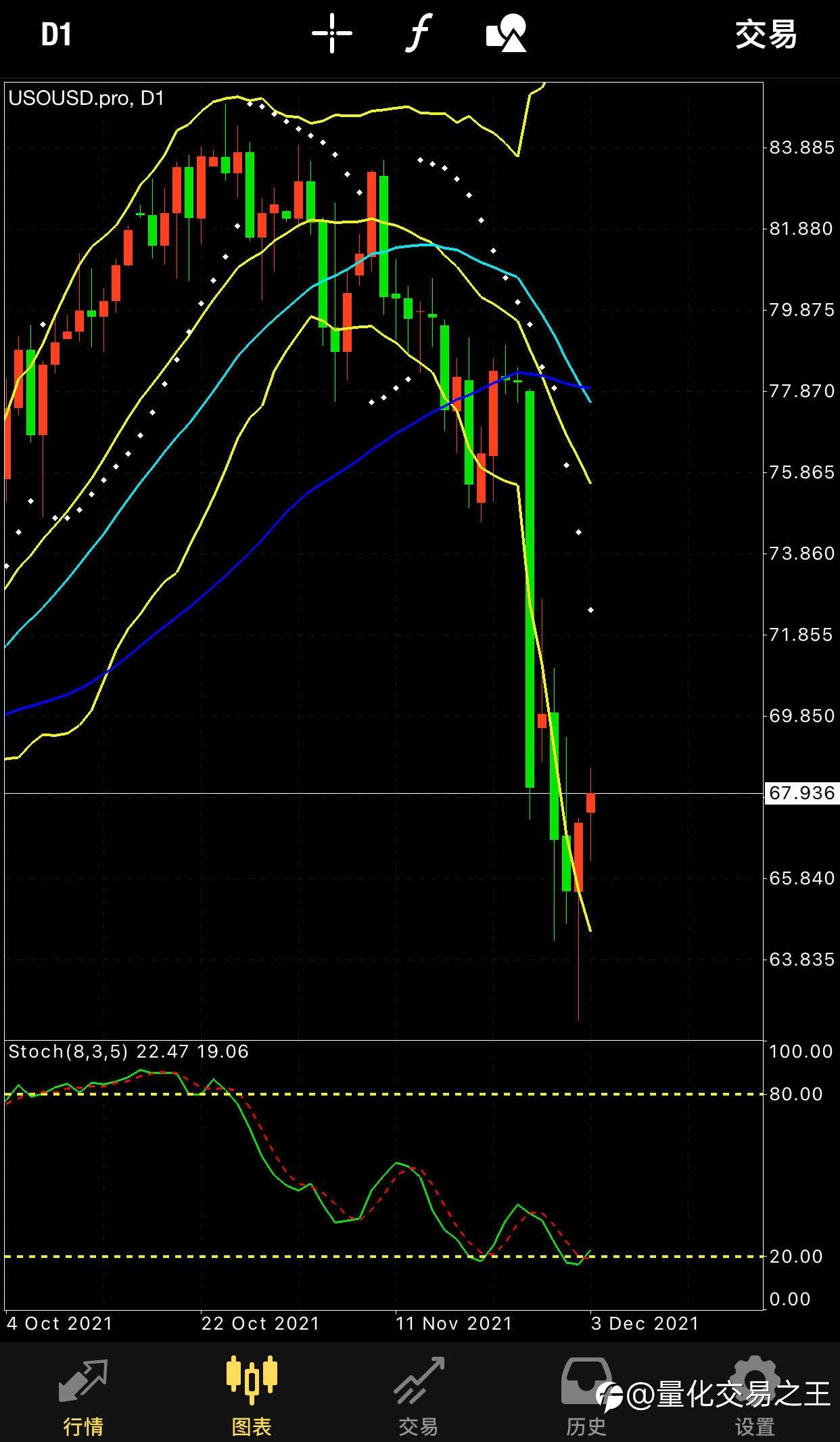Click the 65.840 price axis label
The width and height of the screenshot is (840, 1442).
802,878
